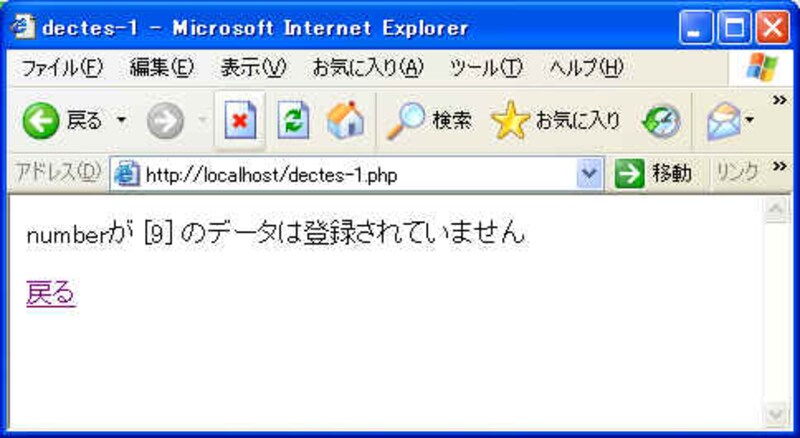Expand the Back button history dropdown
This screenshot has width=800, height=438.
coord(121,121)
